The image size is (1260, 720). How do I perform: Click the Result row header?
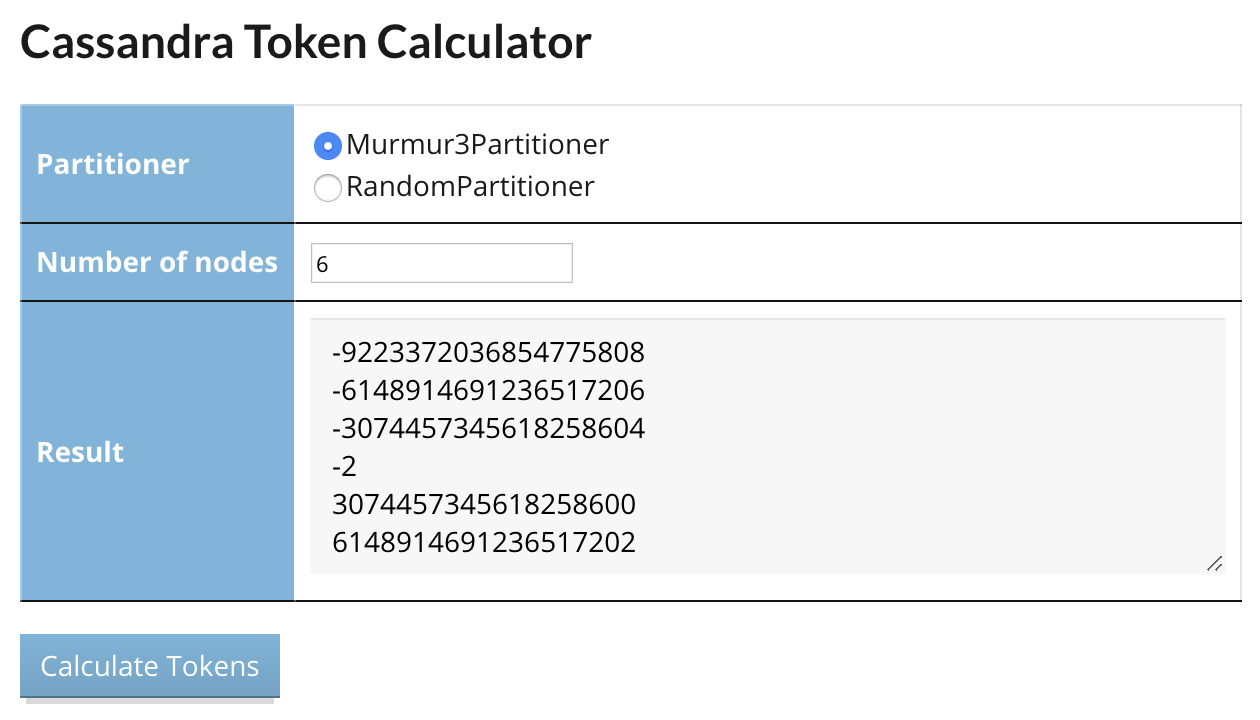click(x=79, y=452)
